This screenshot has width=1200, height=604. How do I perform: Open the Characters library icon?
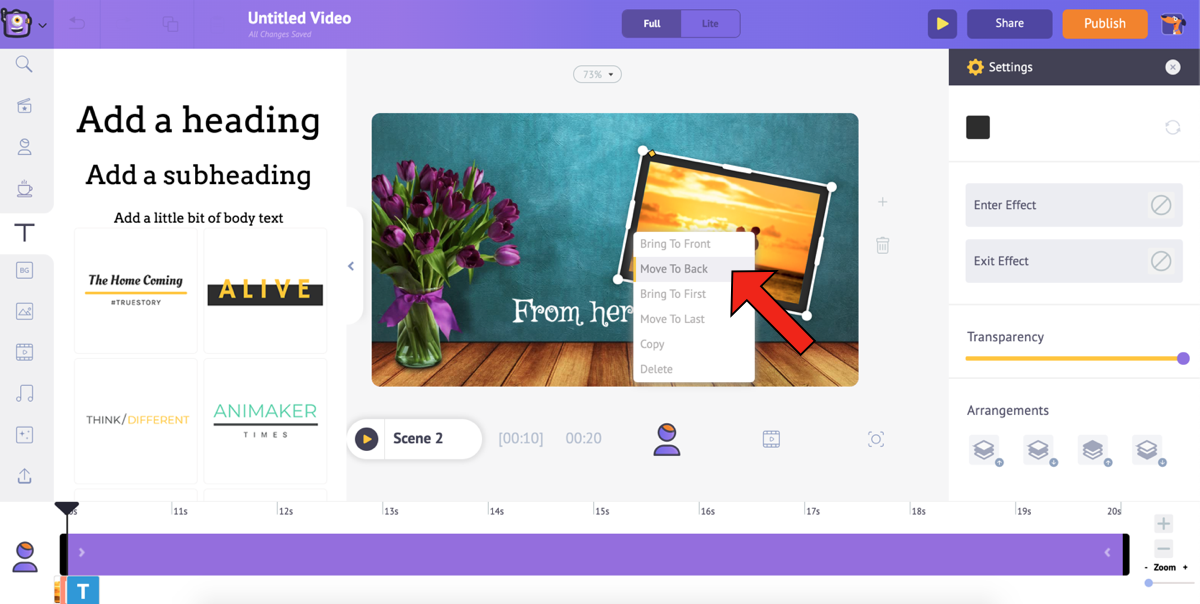24,147
